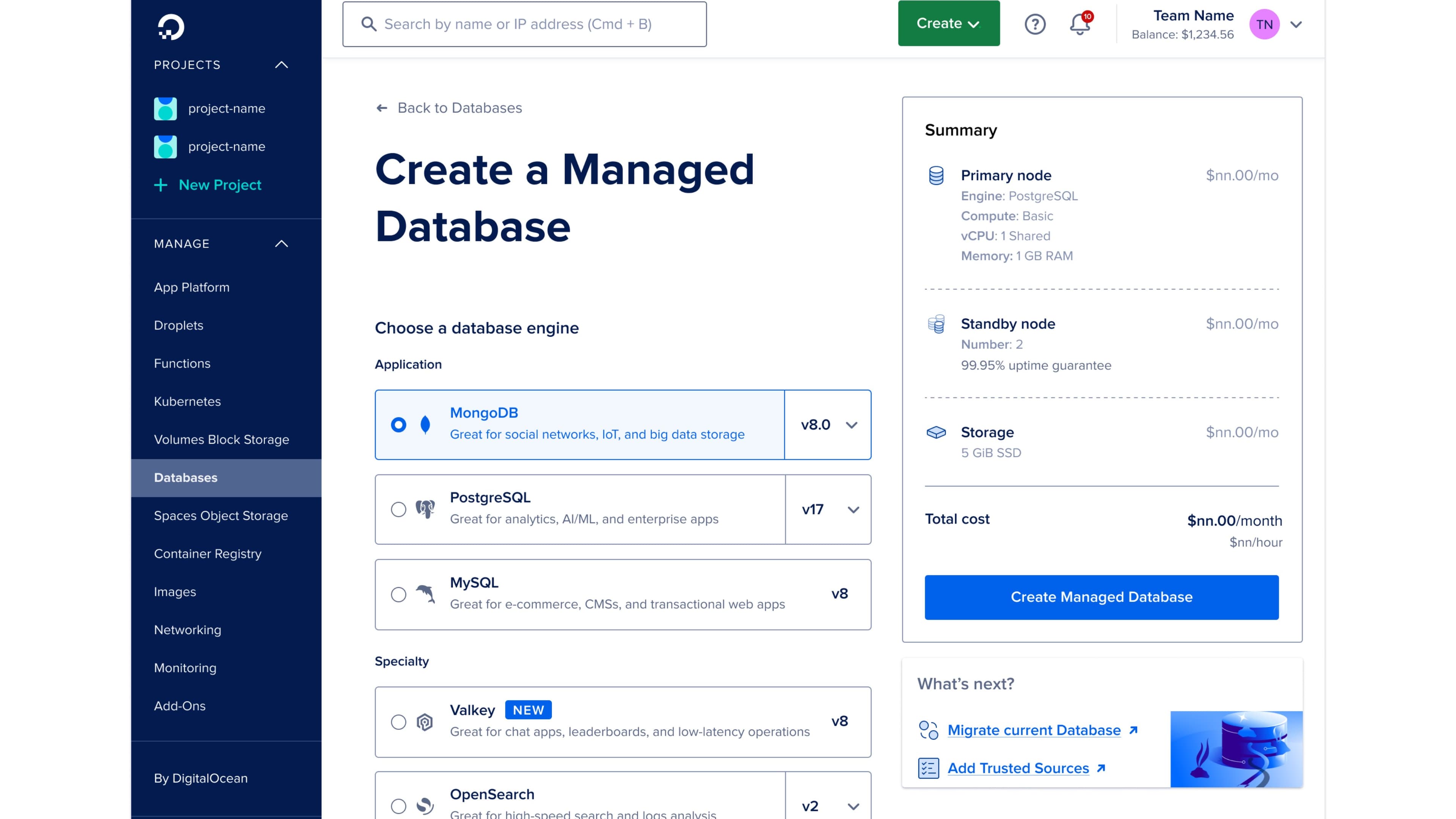Viewport: 1456px width, 819px height.
Task: Click the MongoDB leaf icon
Action: [x=425, y=425]
